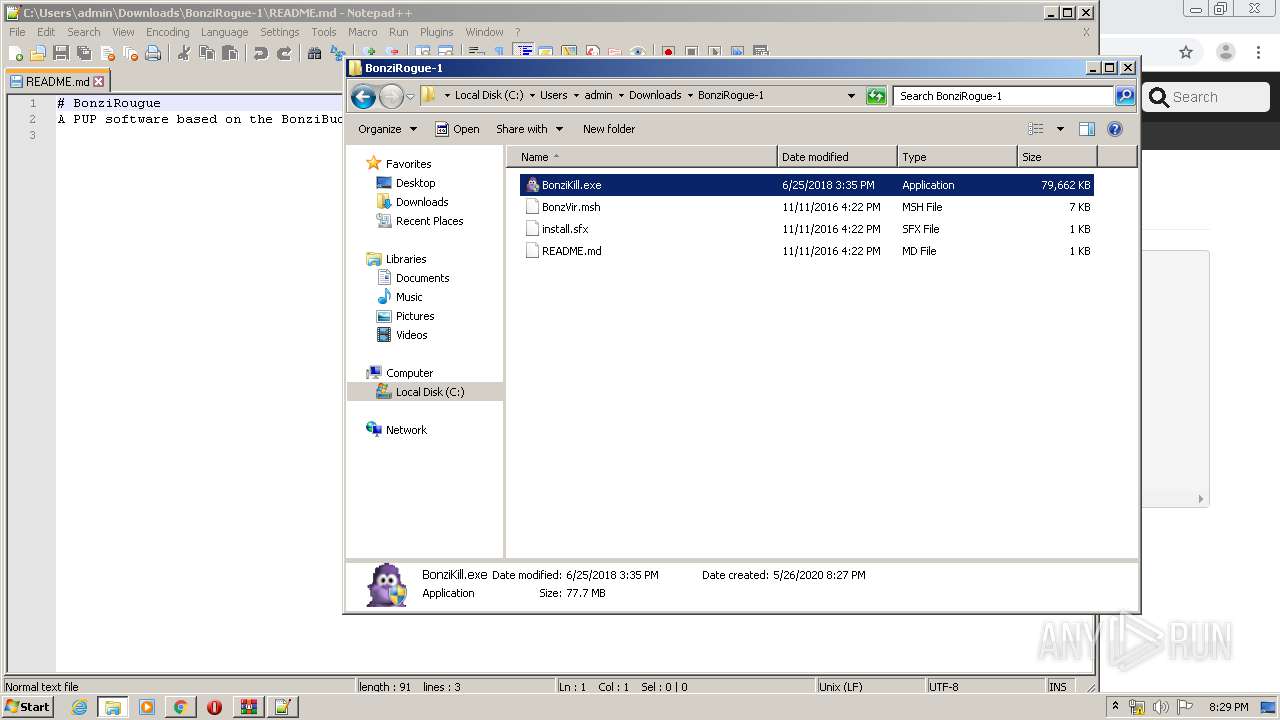Sort files by the Type column header
The image size is (1280, 720).
coord(957,157)
